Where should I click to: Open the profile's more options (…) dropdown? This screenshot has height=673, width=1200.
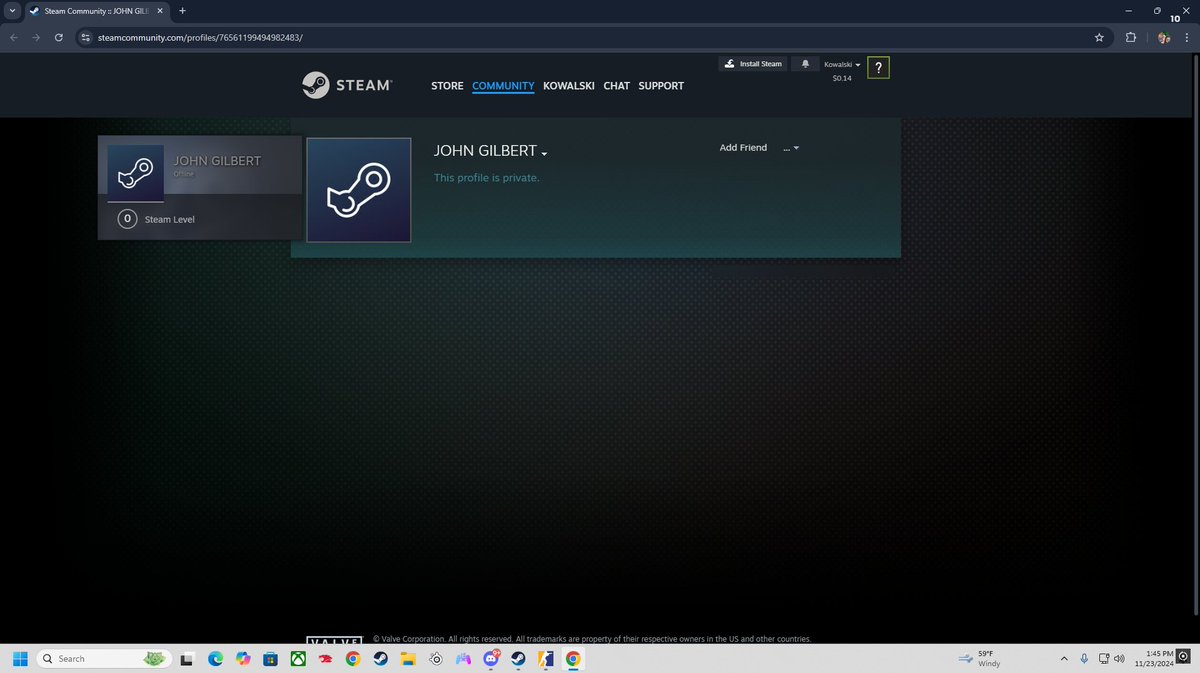(791, 148)
